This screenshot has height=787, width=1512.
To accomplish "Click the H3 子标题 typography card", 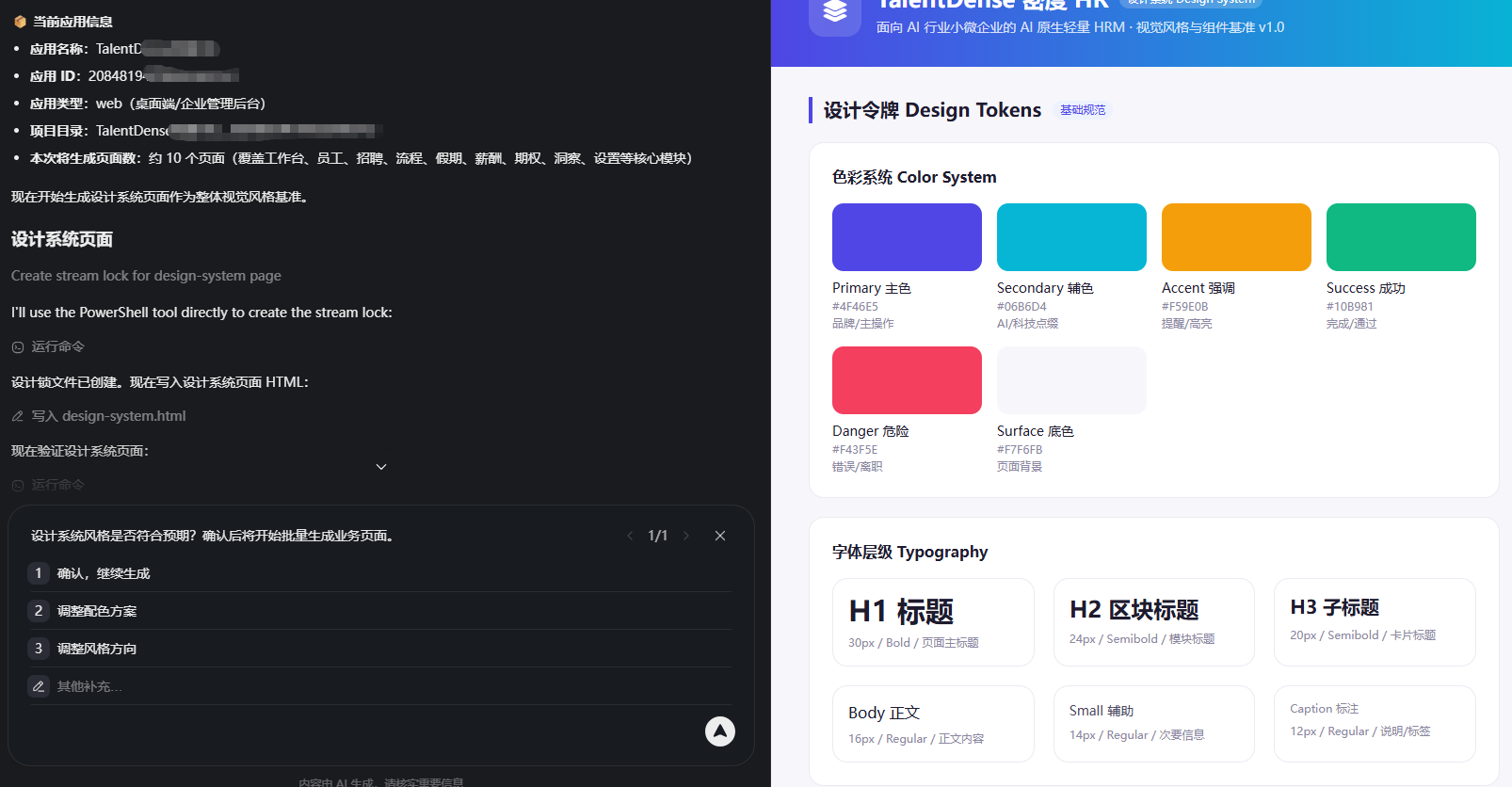I will pos(1375,622).
